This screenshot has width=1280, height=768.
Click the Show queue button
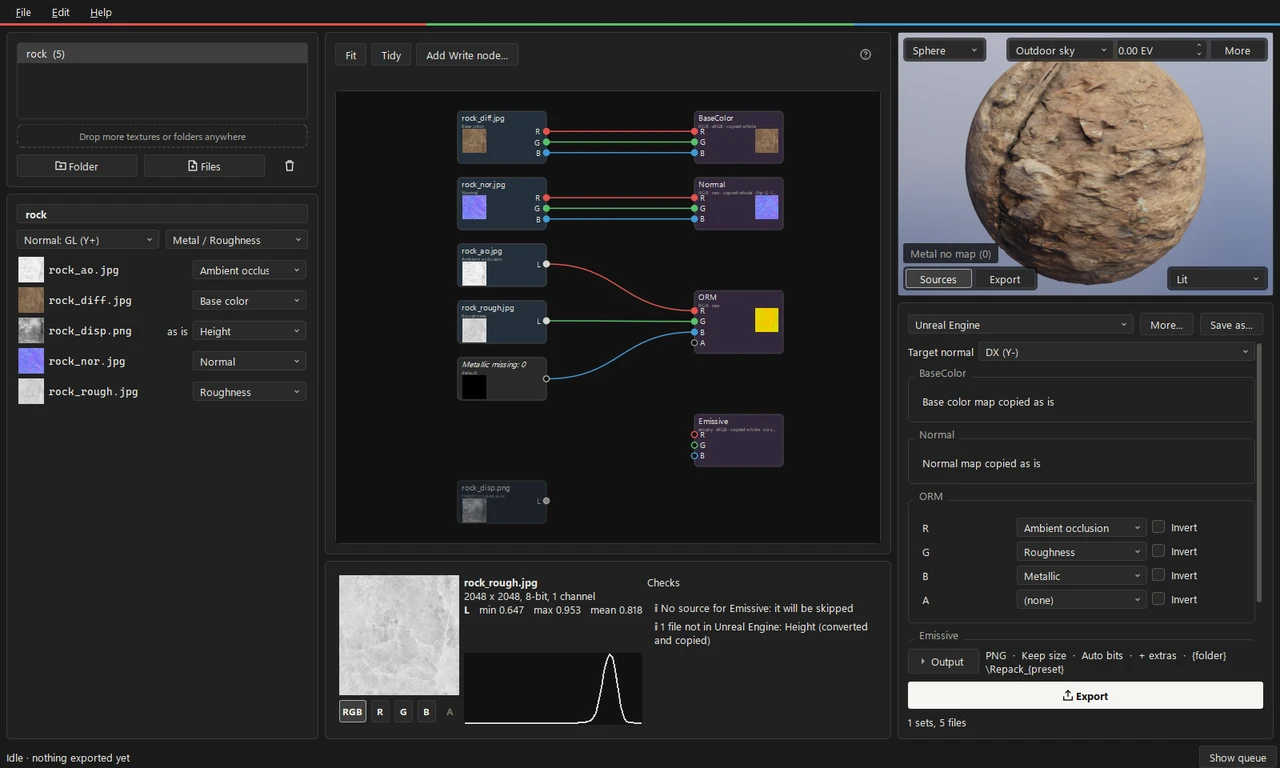pos(1237,757)
